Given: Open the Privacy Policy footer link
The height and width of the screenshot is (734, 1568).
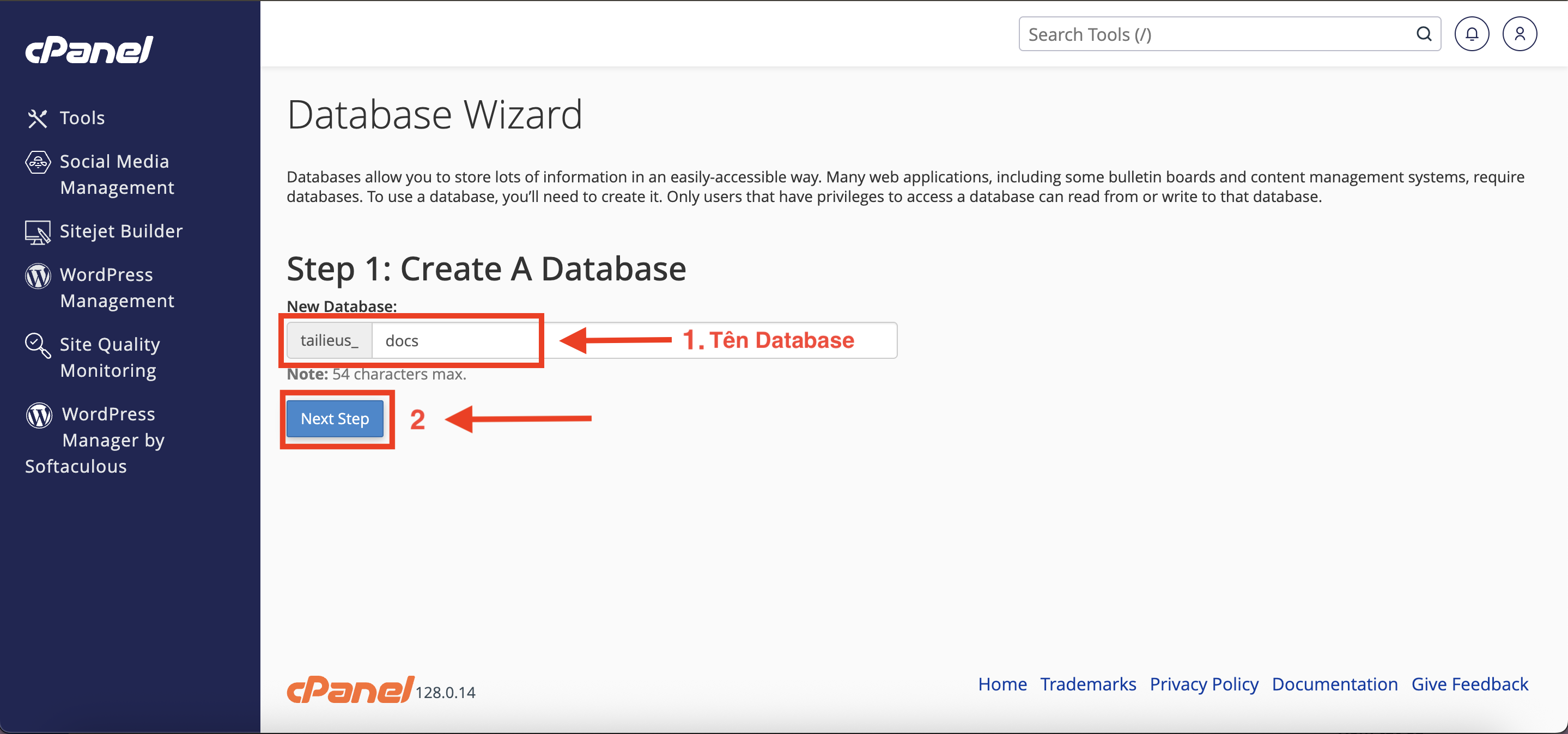Looking at the screenshot, I should [1204, 684].
